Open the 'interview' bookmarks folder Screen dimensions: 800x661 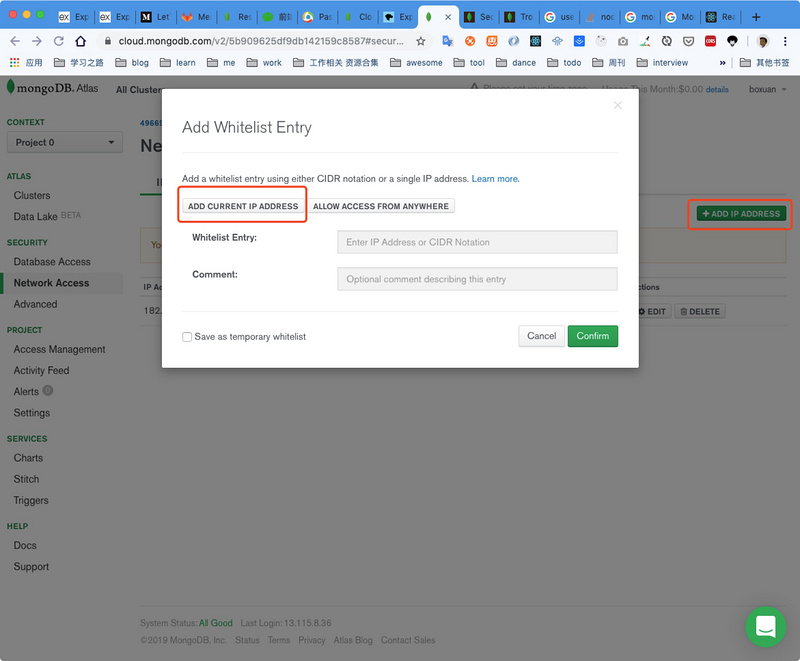[662, 62]
